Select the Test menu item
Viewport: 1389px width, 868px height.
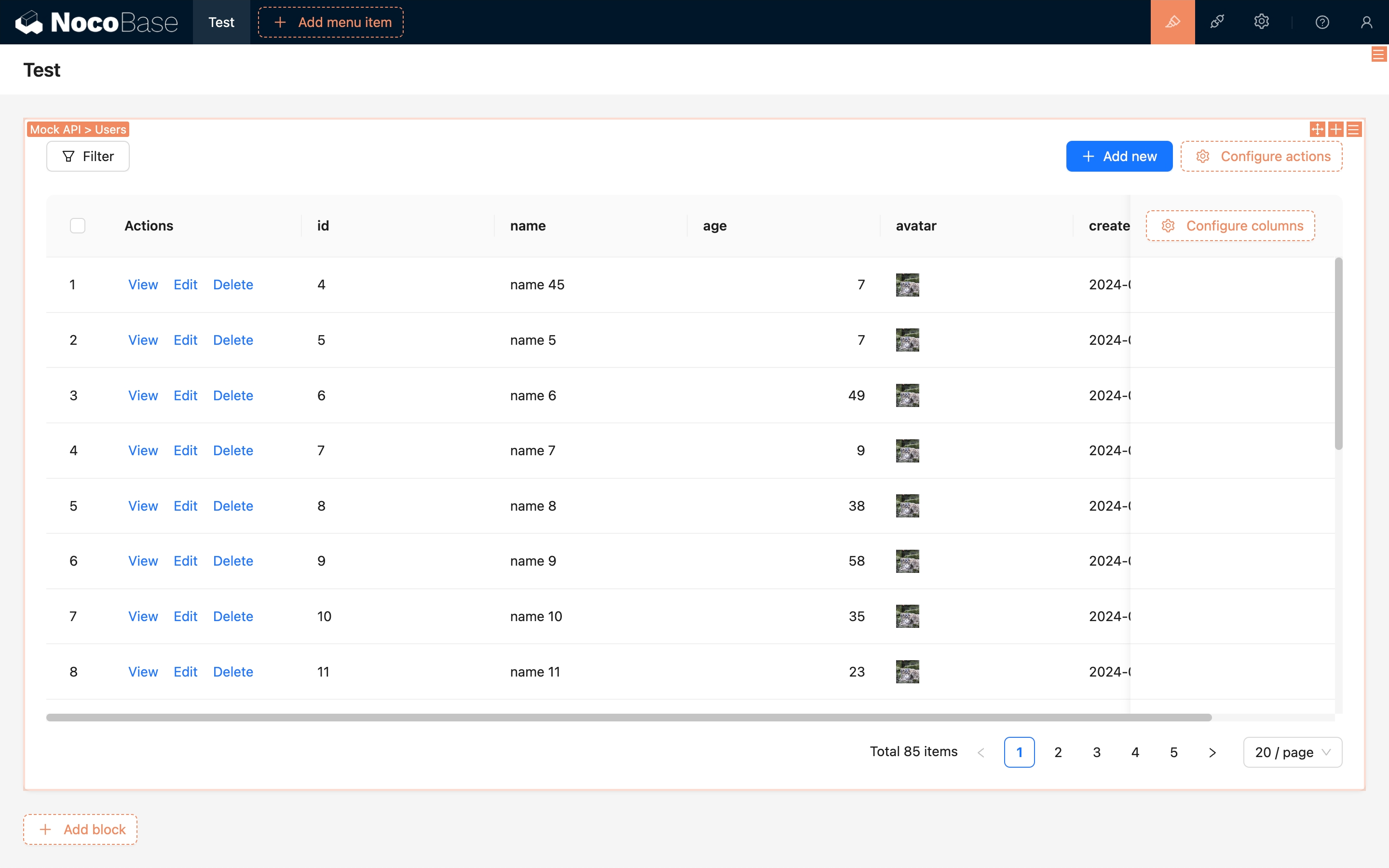(221, 22)
